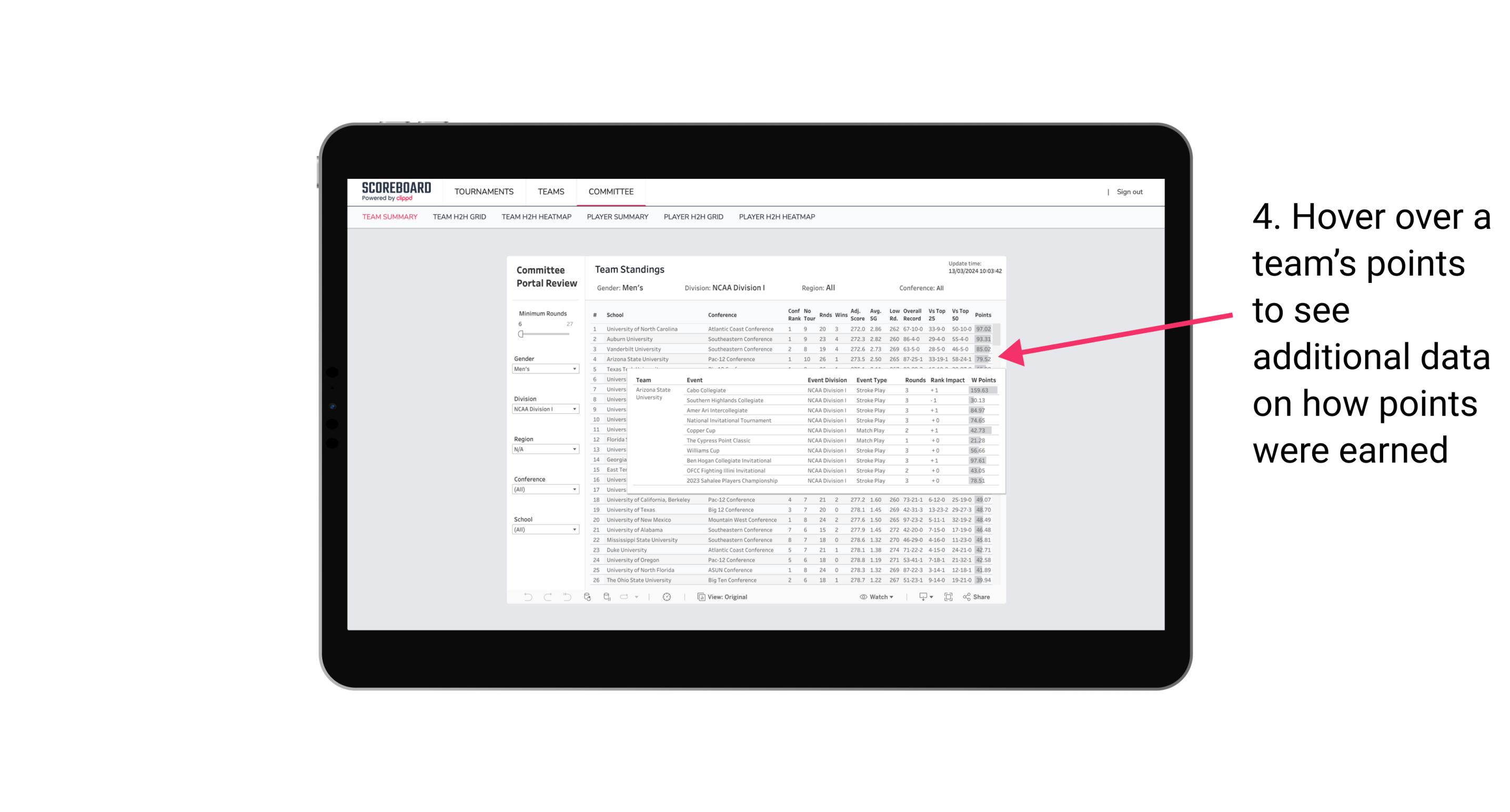The height and width of the screenshot is (812, 1510).
Task: Click the clock/update time icon
Action: pos(667,597)
